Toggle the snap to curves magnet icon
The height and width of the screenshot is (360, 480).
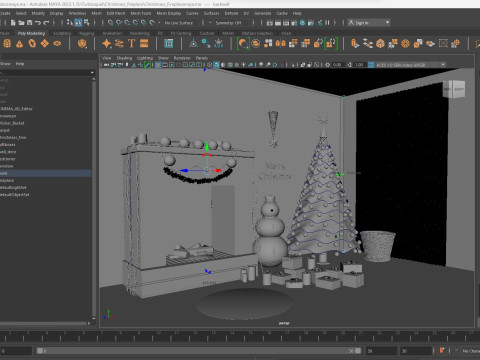pyautogui.click(x=119, y=23)
